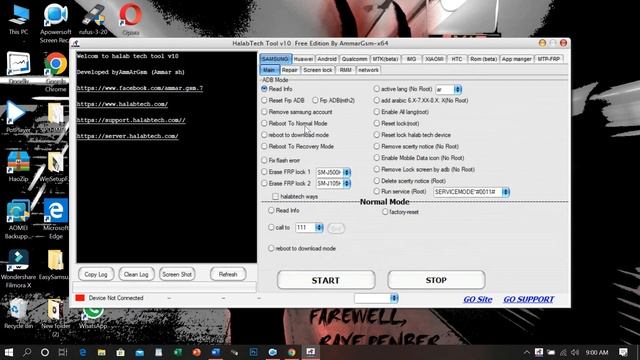The height and width of the screenshot is (360, 640).
Task: Open SERVICEMODE run service dropdown
Action: click(505, 192)
